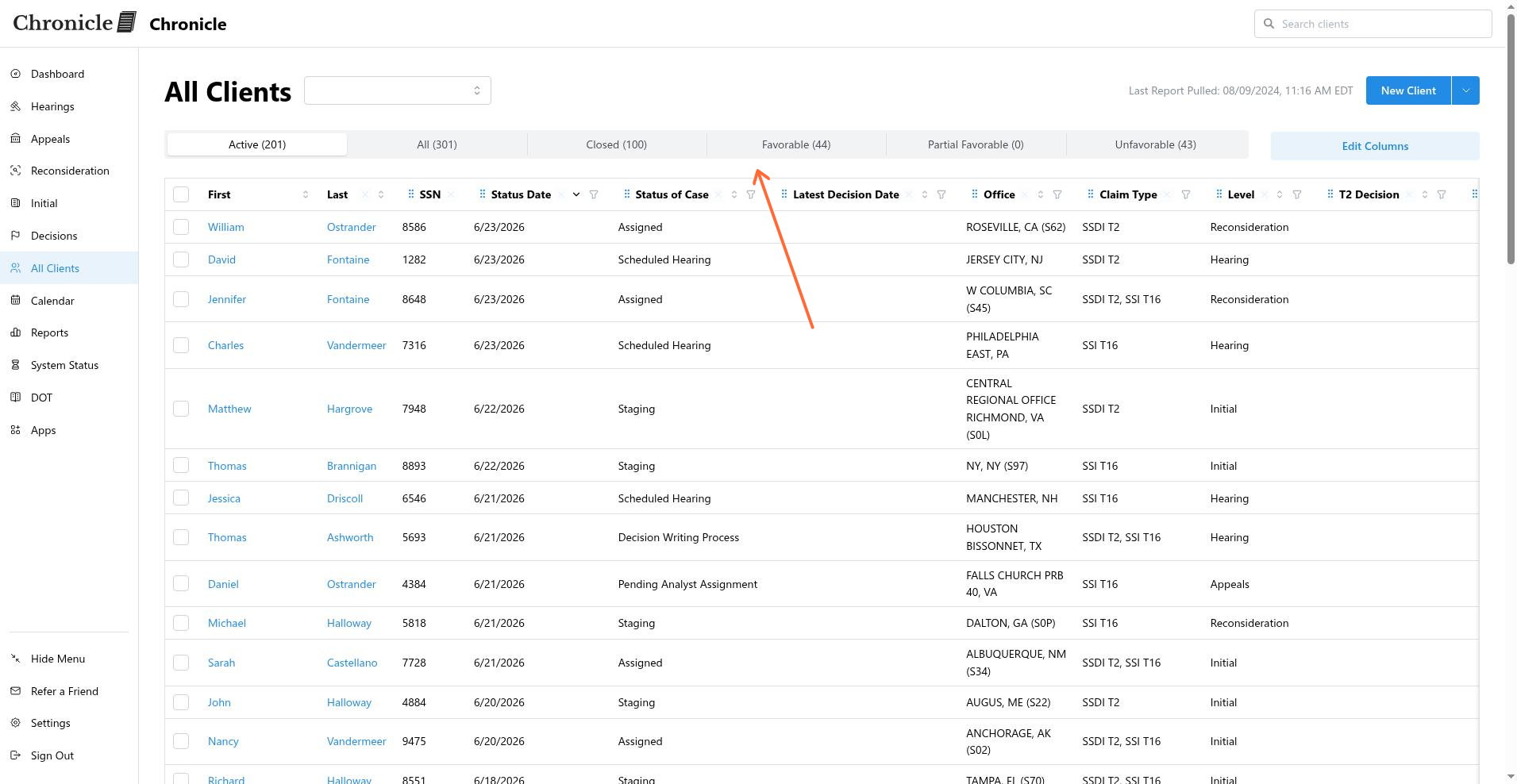1517x784 pixels.
Task: Open Apps in the sidebar
Action: click(x=69, y=430)
